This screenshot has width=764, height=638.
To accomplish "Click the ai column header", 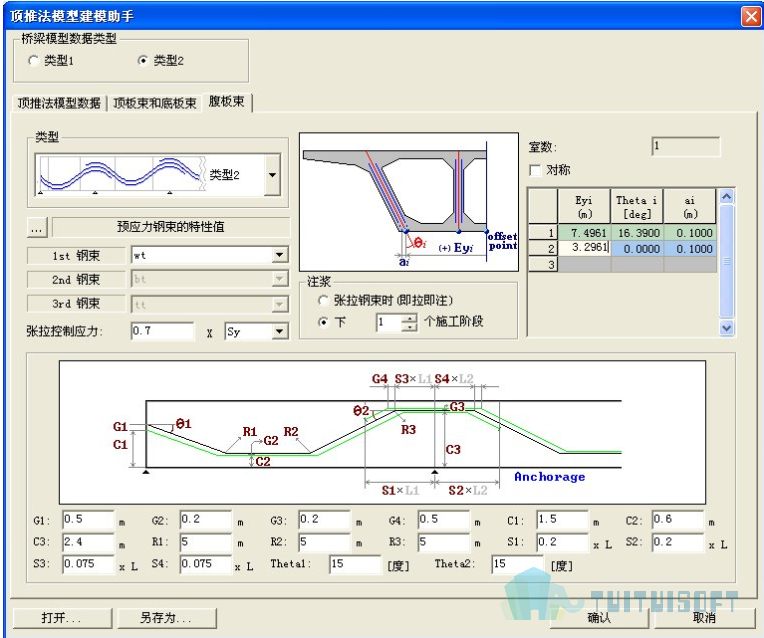I will click(690, 207).
